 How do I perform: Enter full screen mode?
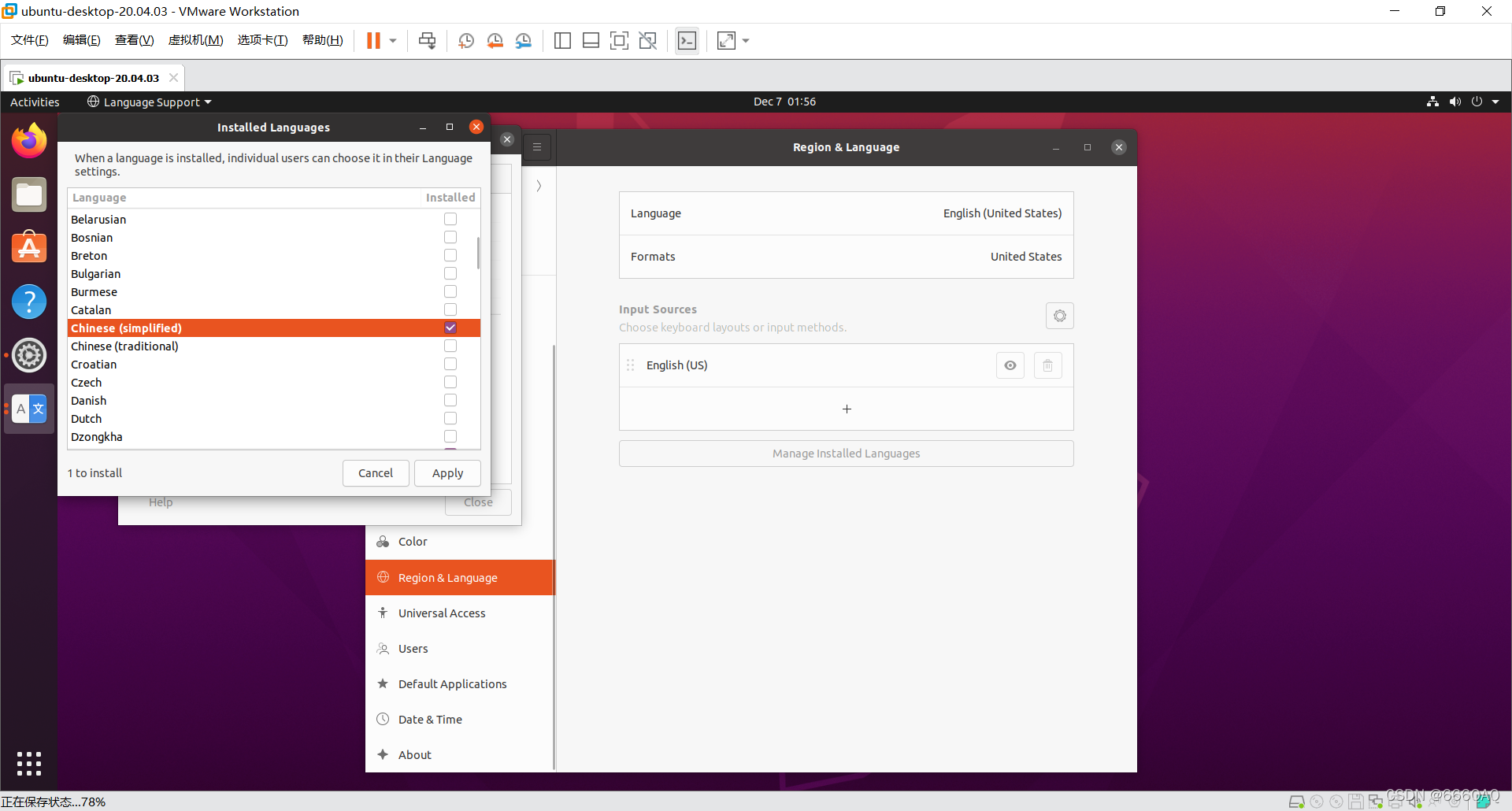(620, 40)
